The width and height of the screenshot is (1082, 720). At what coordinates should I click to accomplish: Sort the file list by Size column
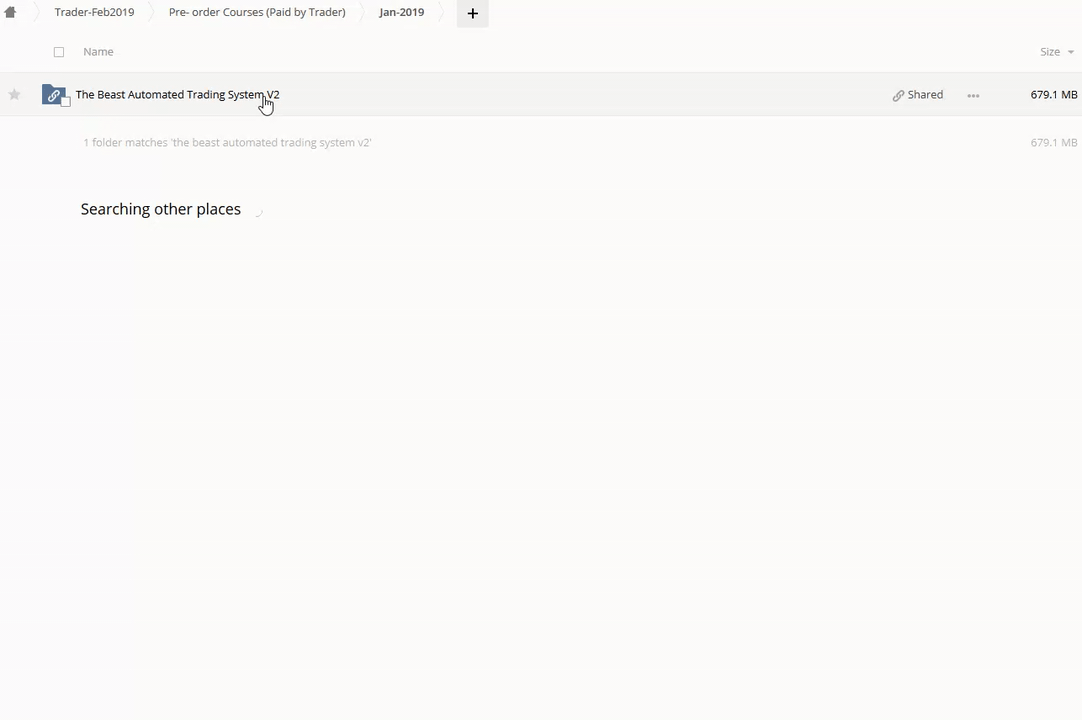(x=1049, y=52)
